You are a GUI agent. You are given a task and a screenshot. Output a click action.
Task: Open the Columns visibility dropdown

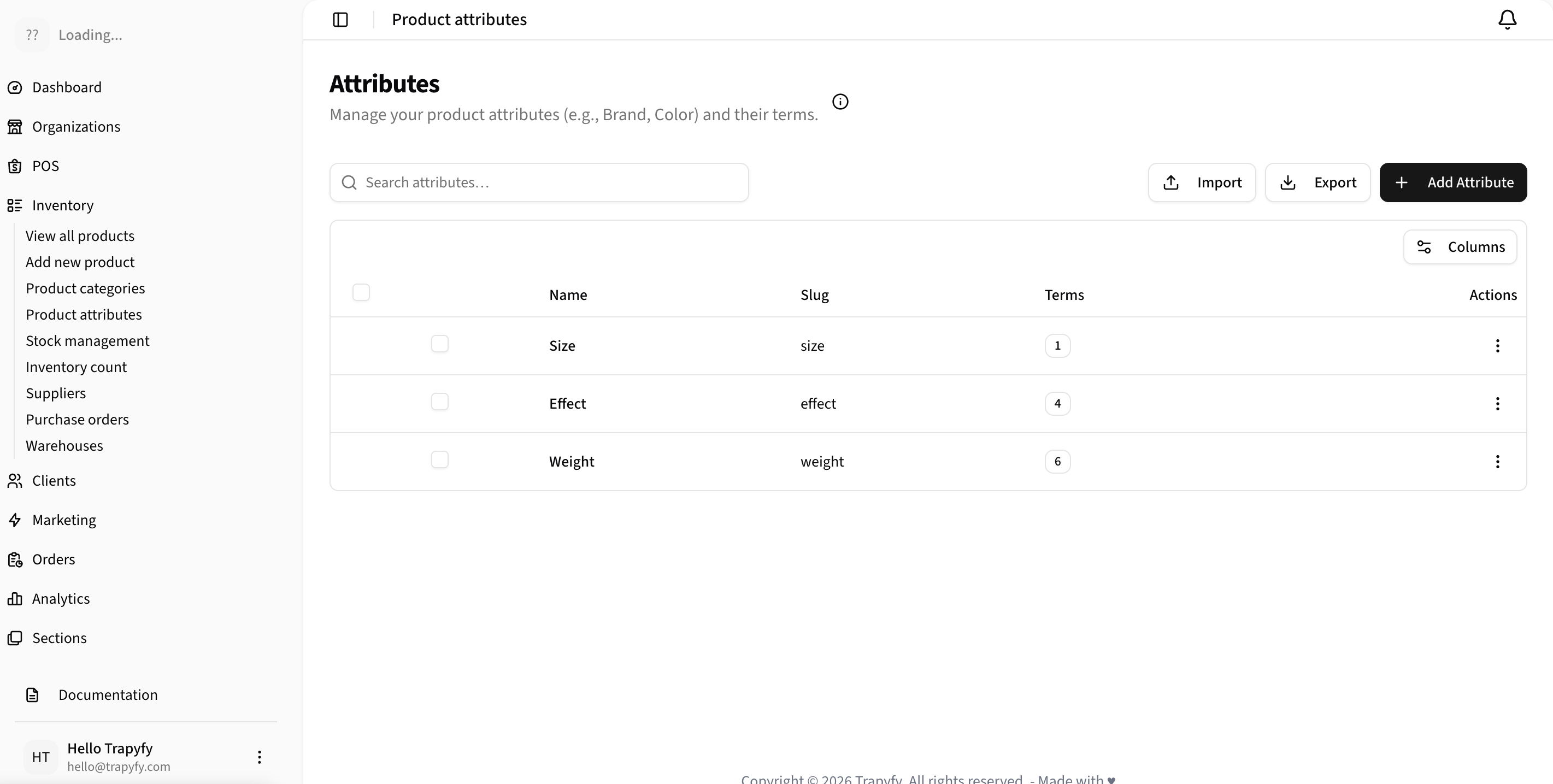pyautogui.click(x=1460, y=247)
